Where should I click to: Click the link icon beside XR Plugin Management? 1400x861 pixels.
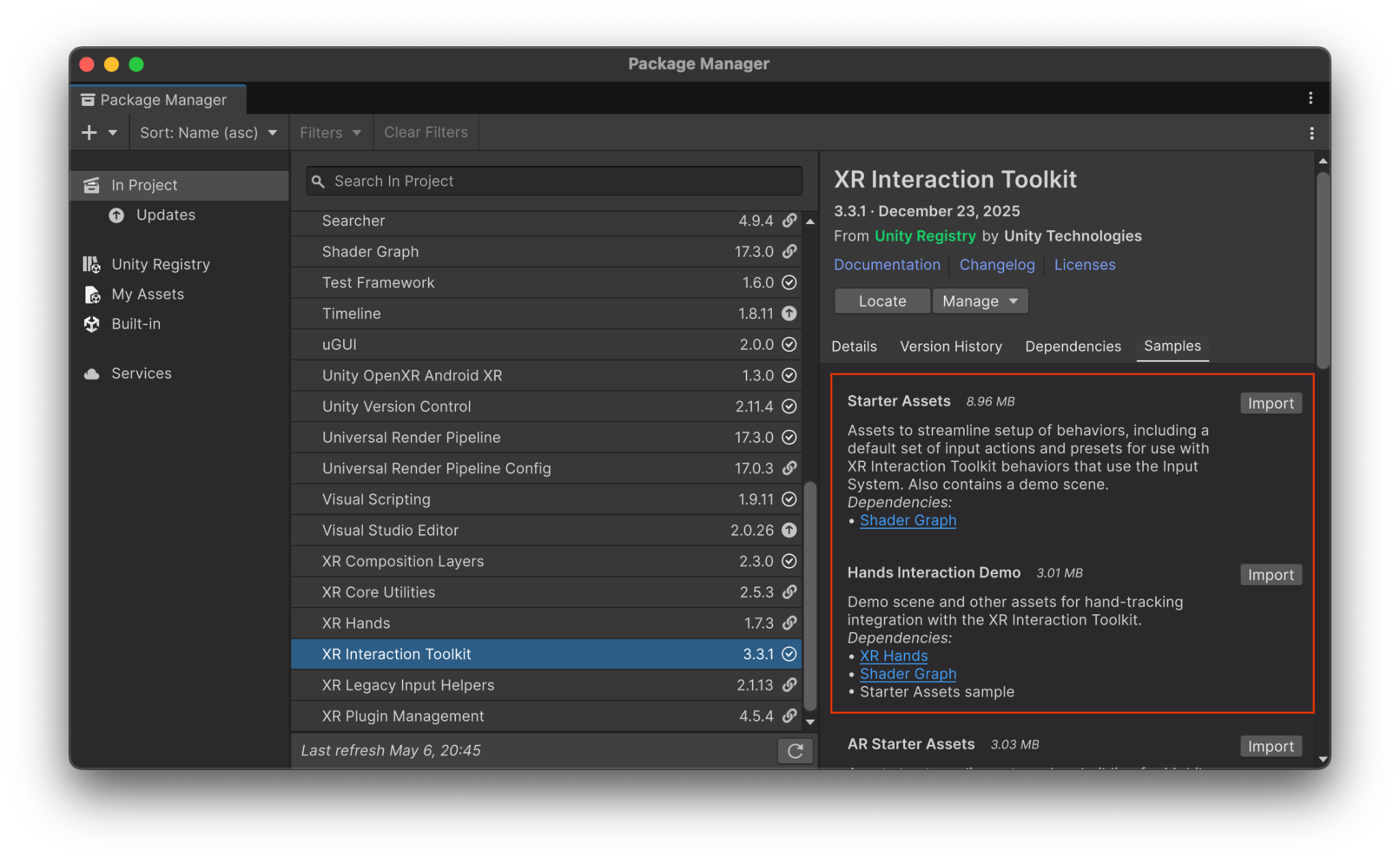[x=790, y=716]
